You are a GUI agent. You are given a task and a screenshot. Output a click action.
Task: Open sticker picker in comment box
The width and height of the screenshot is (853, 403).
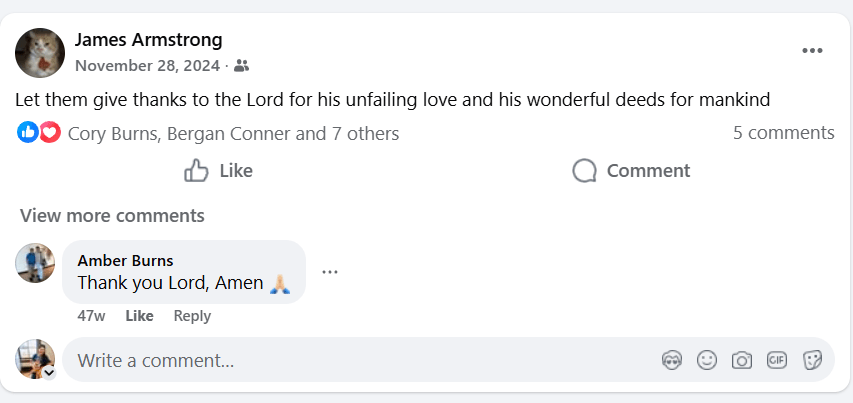pyautogui.click(x=812, y=360)
